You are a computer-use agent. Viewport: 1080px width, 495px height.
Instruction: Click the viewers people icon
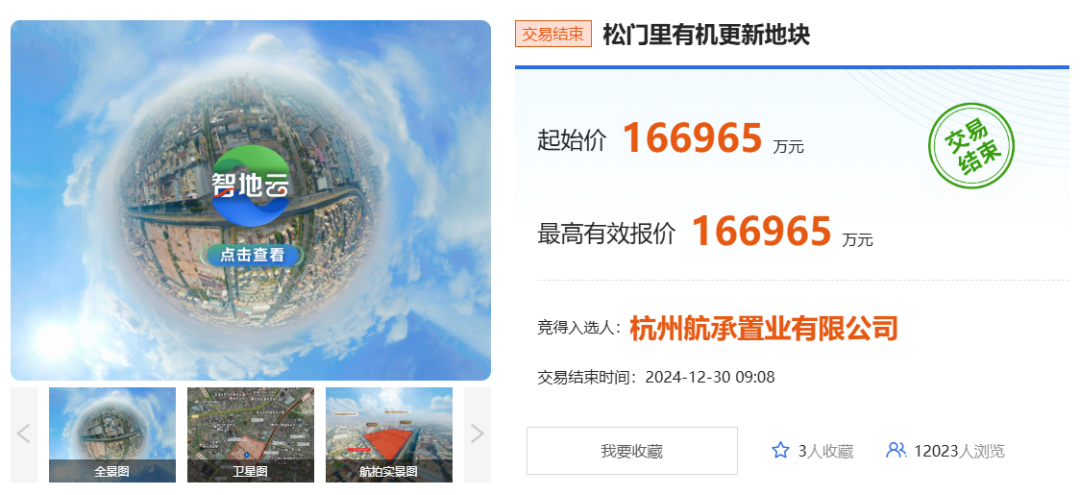coord(896,451)
